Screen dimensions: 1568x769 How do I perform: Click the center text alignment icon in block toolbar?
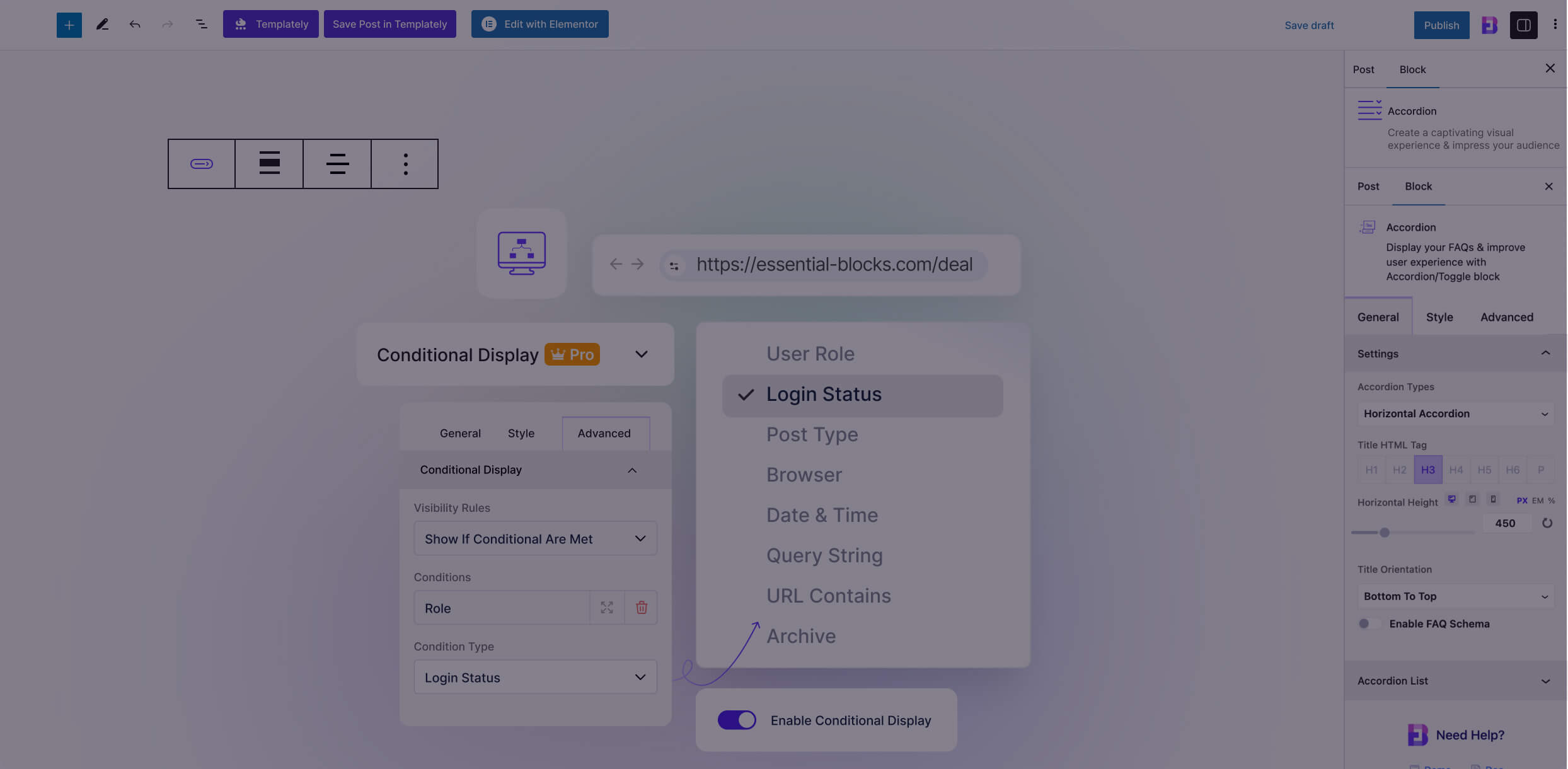click(337, 164)
